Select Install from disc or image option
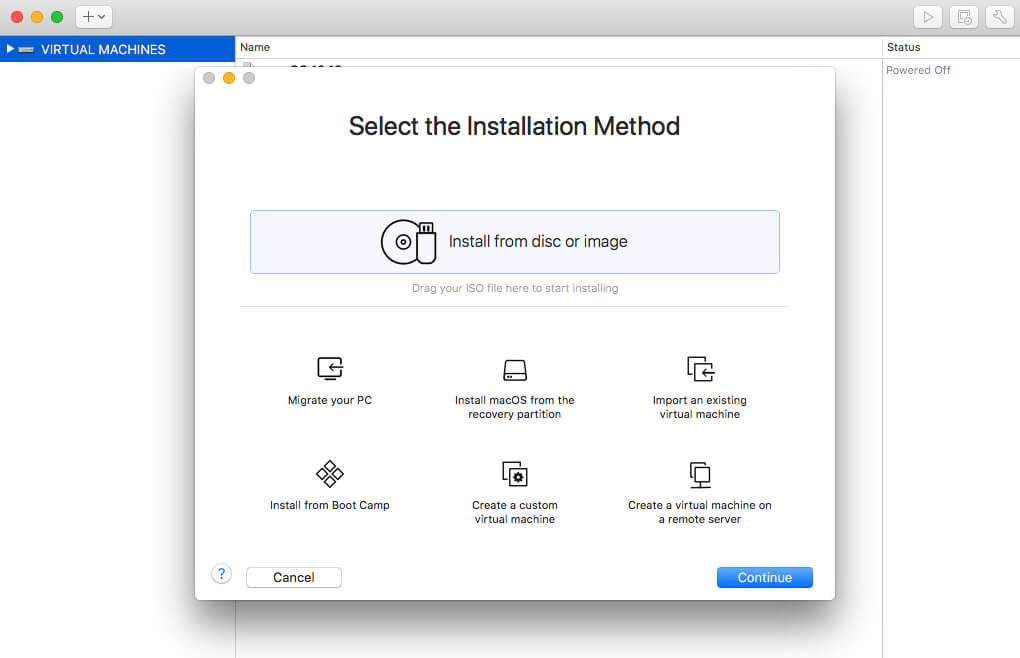Viewport: 1020px width, 658px height. (x=515, y=242)
